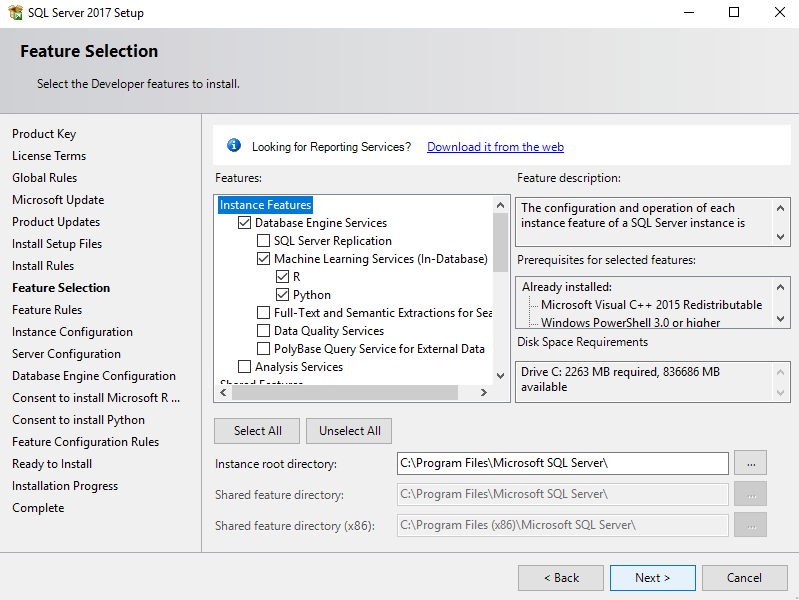Go to Instance Configuration step
Screen dimensions: 799x600
[x=72, y=332]
